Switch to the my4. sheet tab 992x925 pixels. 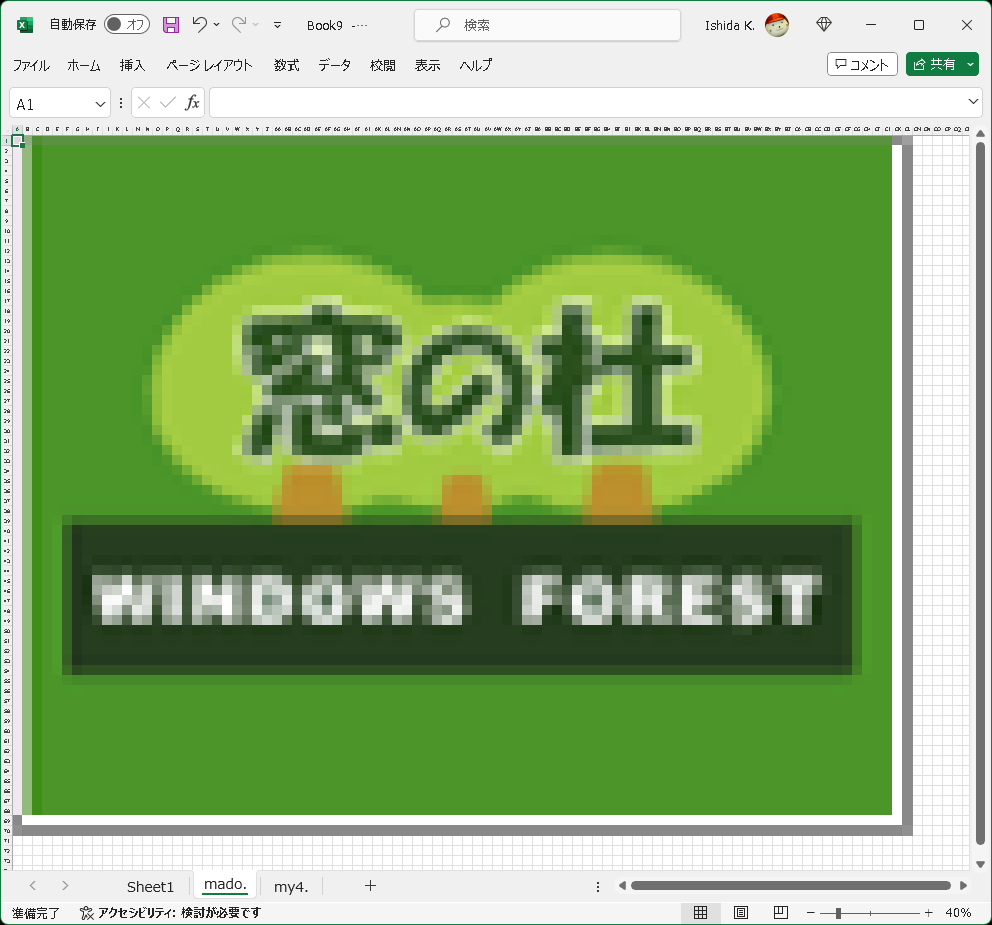pos(290,886)
